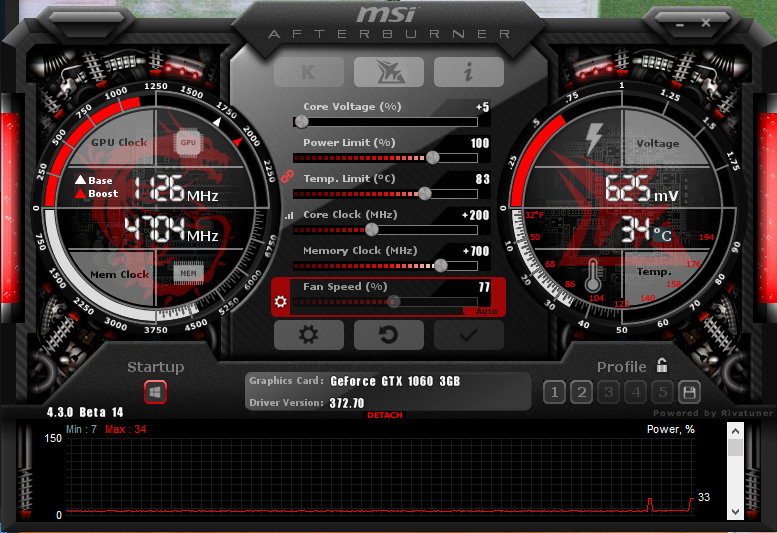Viewport: 777px width, 533px height.
Task: Select profile slot 5
Action: [663, 393]
